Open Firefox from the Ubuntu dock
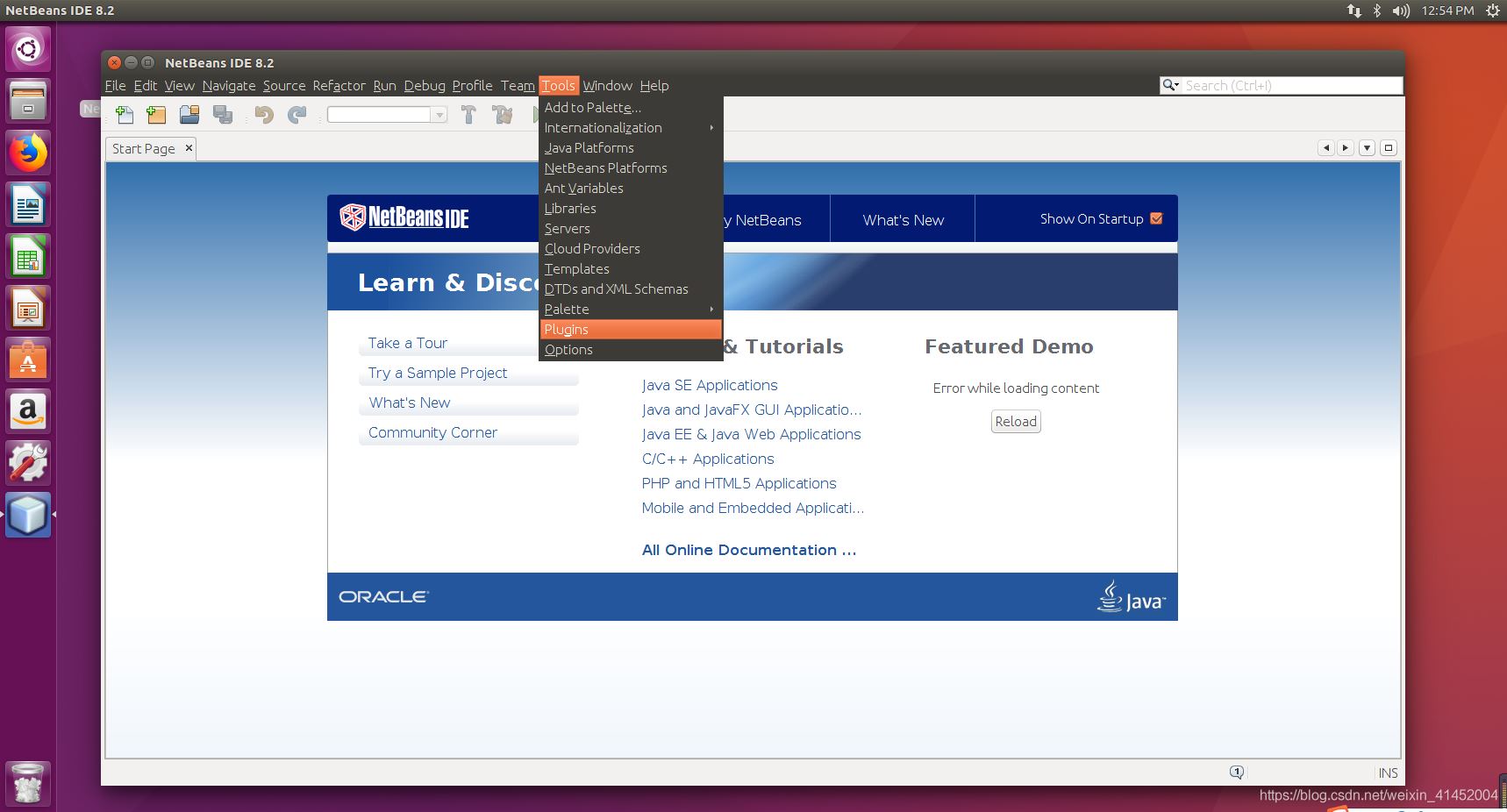 point(28,153)
